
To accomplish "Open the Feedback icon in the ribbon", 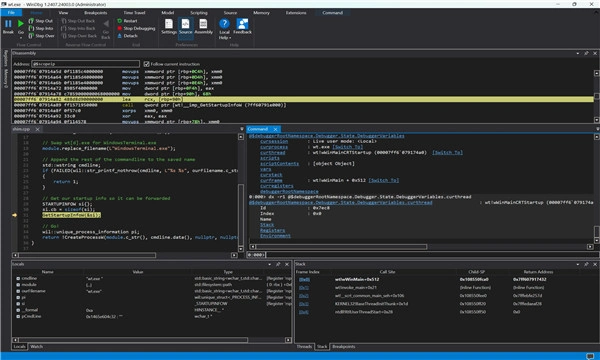I will click(x=242, y=24).
